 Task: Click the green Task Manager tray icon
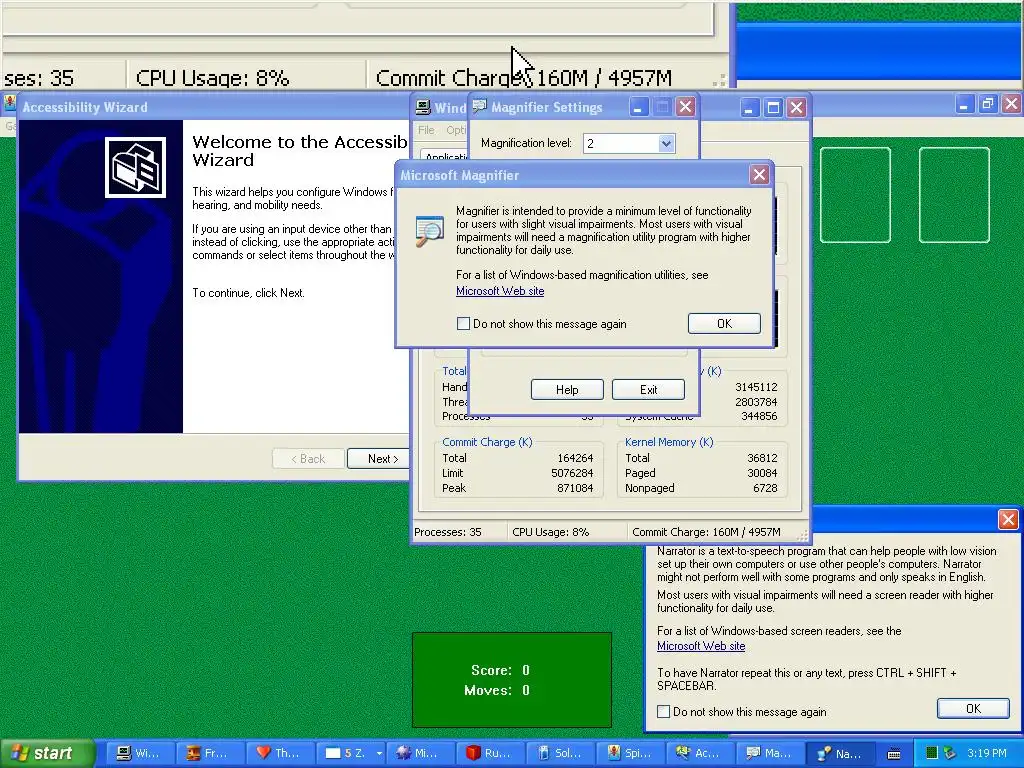932,753
